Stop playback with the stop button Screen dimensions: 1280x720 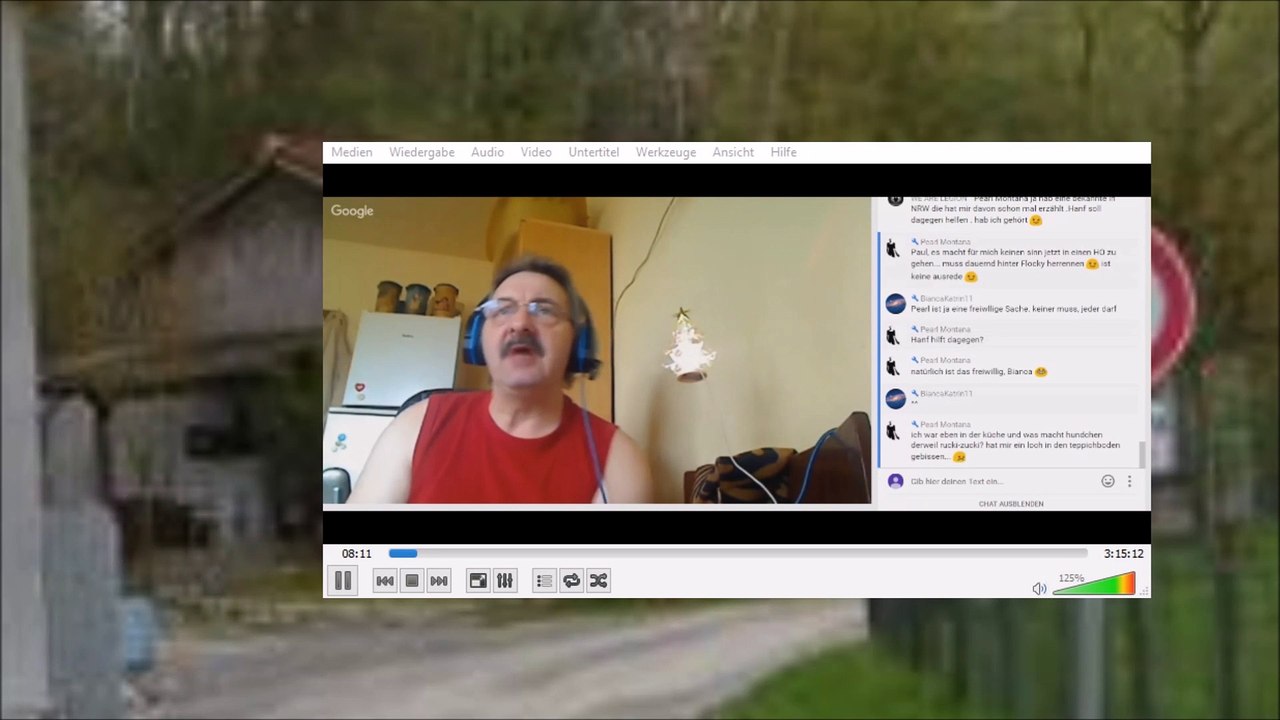point(412,581)
